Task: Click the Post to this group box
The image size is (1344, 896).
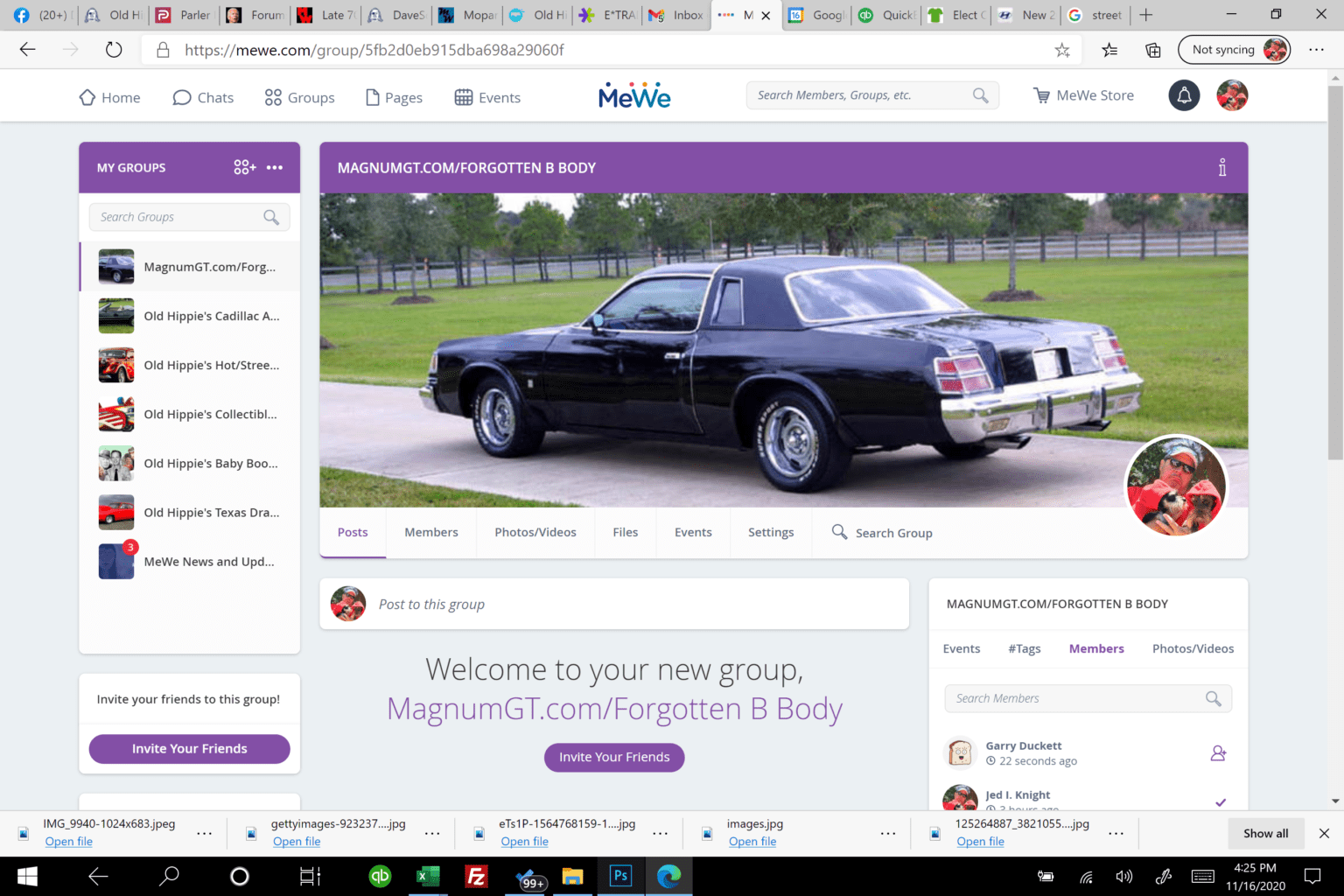Action: tap(614, 604)
